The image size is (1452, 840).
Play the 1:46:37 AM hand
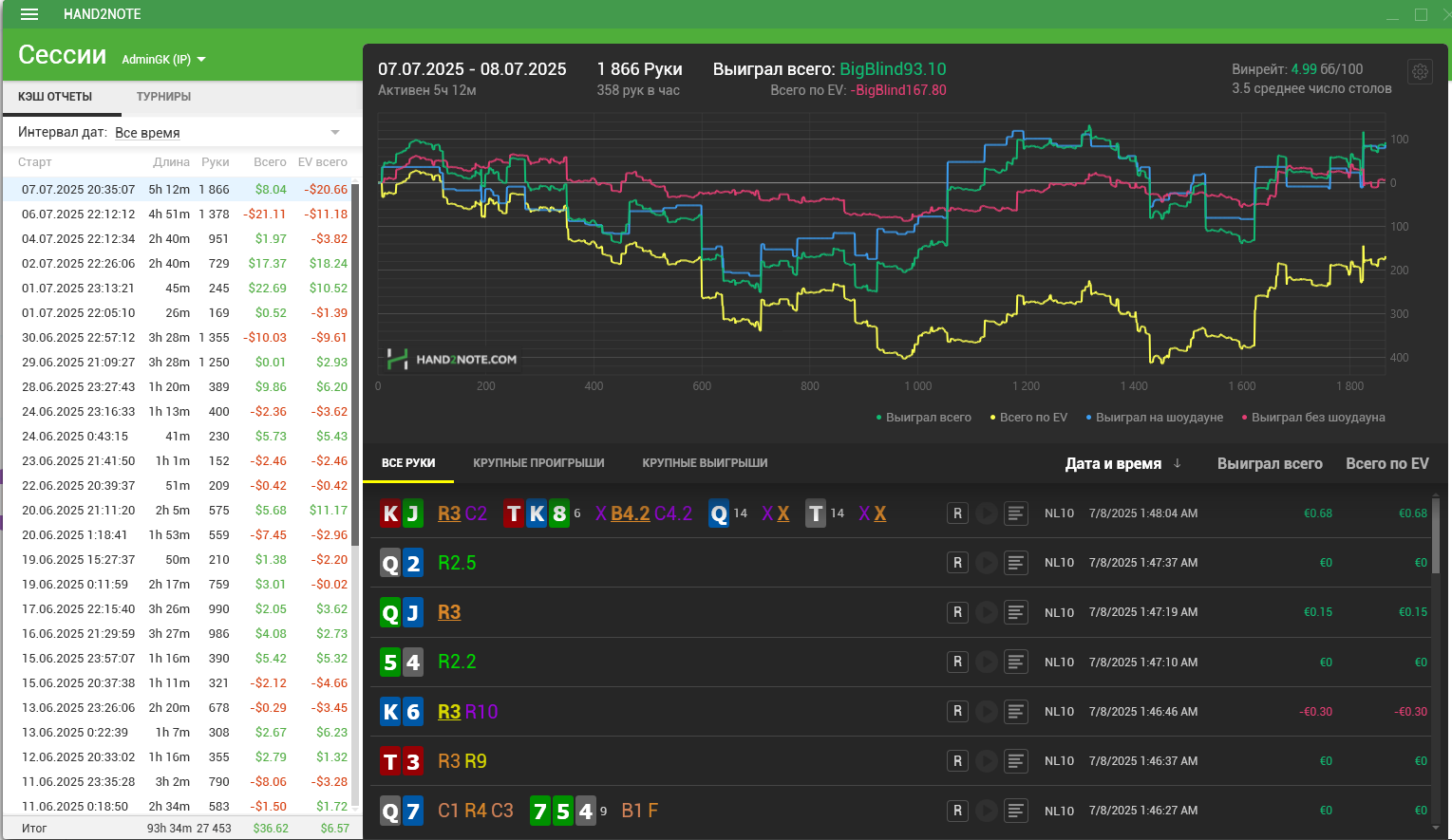pyautogui.click(x=987, y=760)
